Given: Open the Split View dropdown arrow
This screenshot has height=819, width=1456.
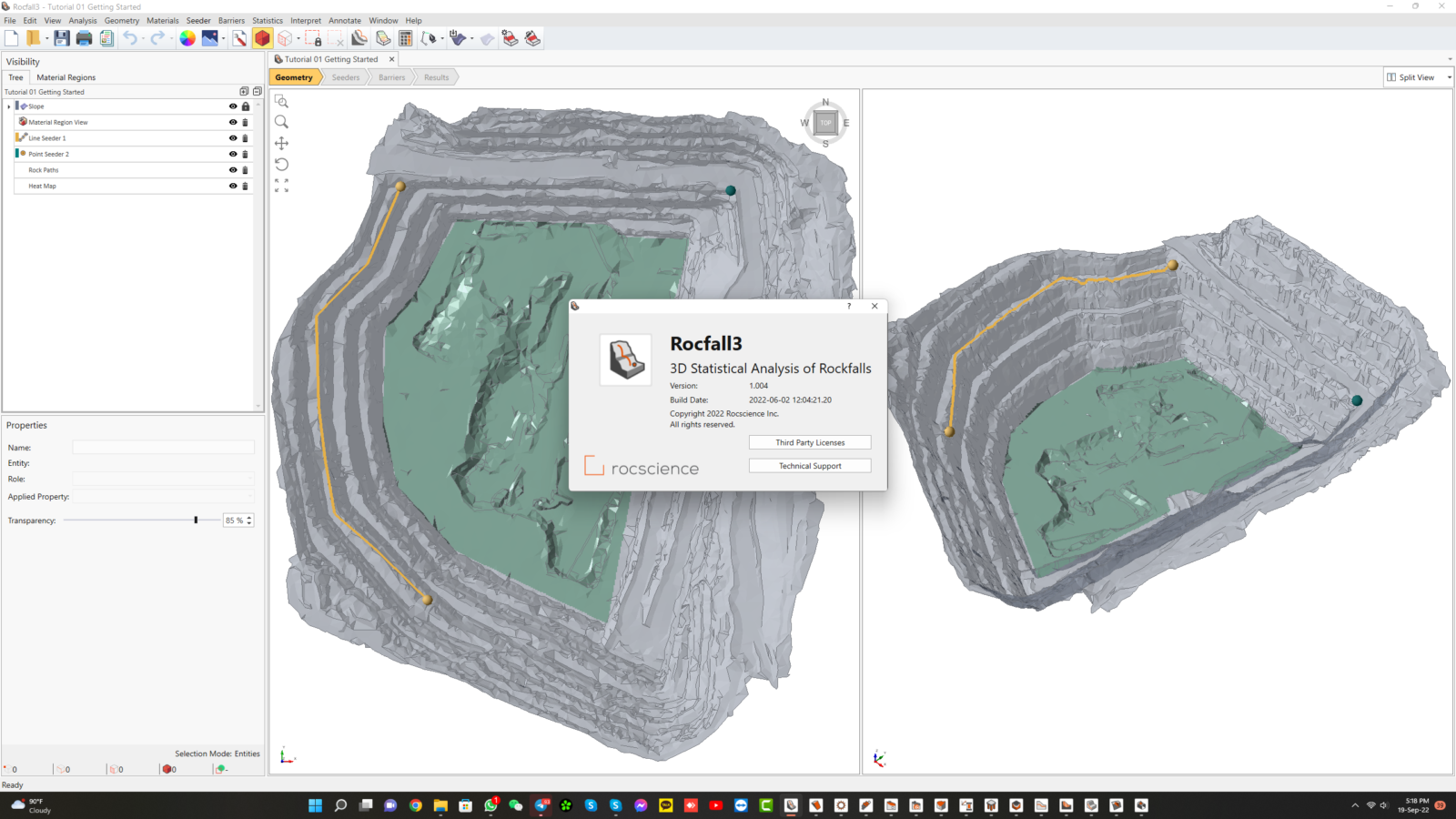Looking at the screenshot, I should click(x=1449, y=77).
